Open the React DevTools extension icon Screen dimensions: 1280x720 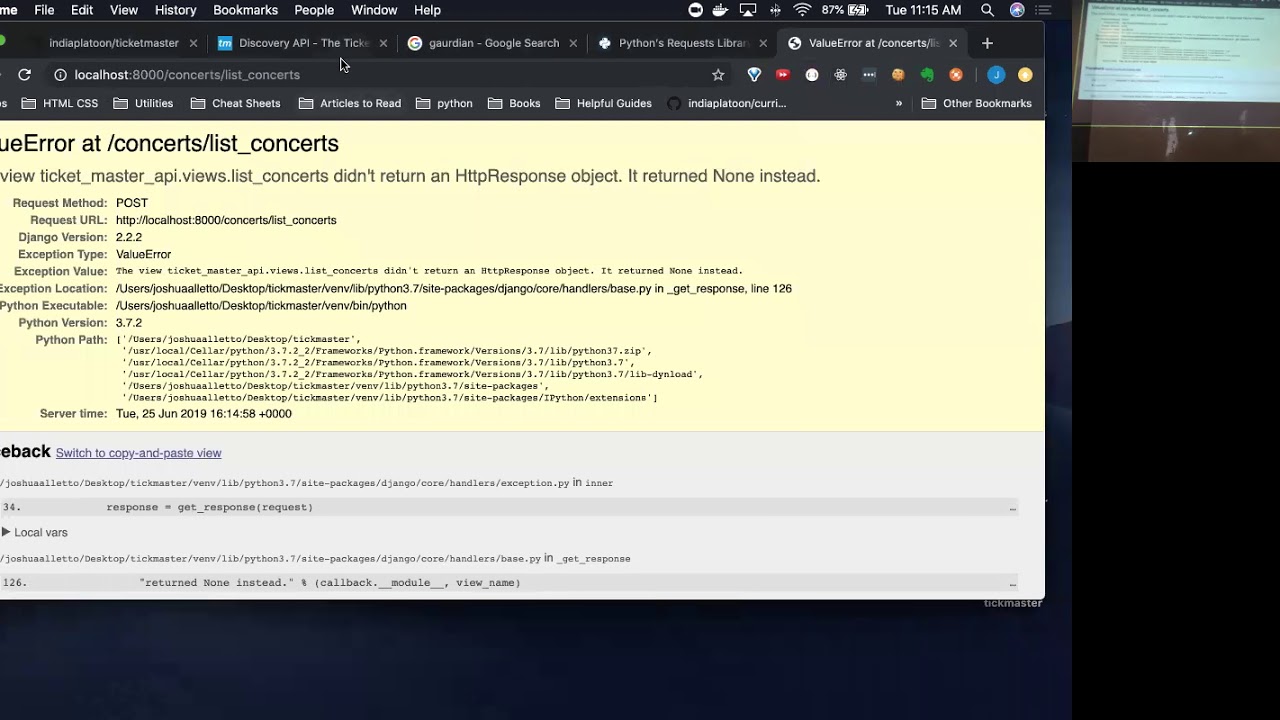840,75
